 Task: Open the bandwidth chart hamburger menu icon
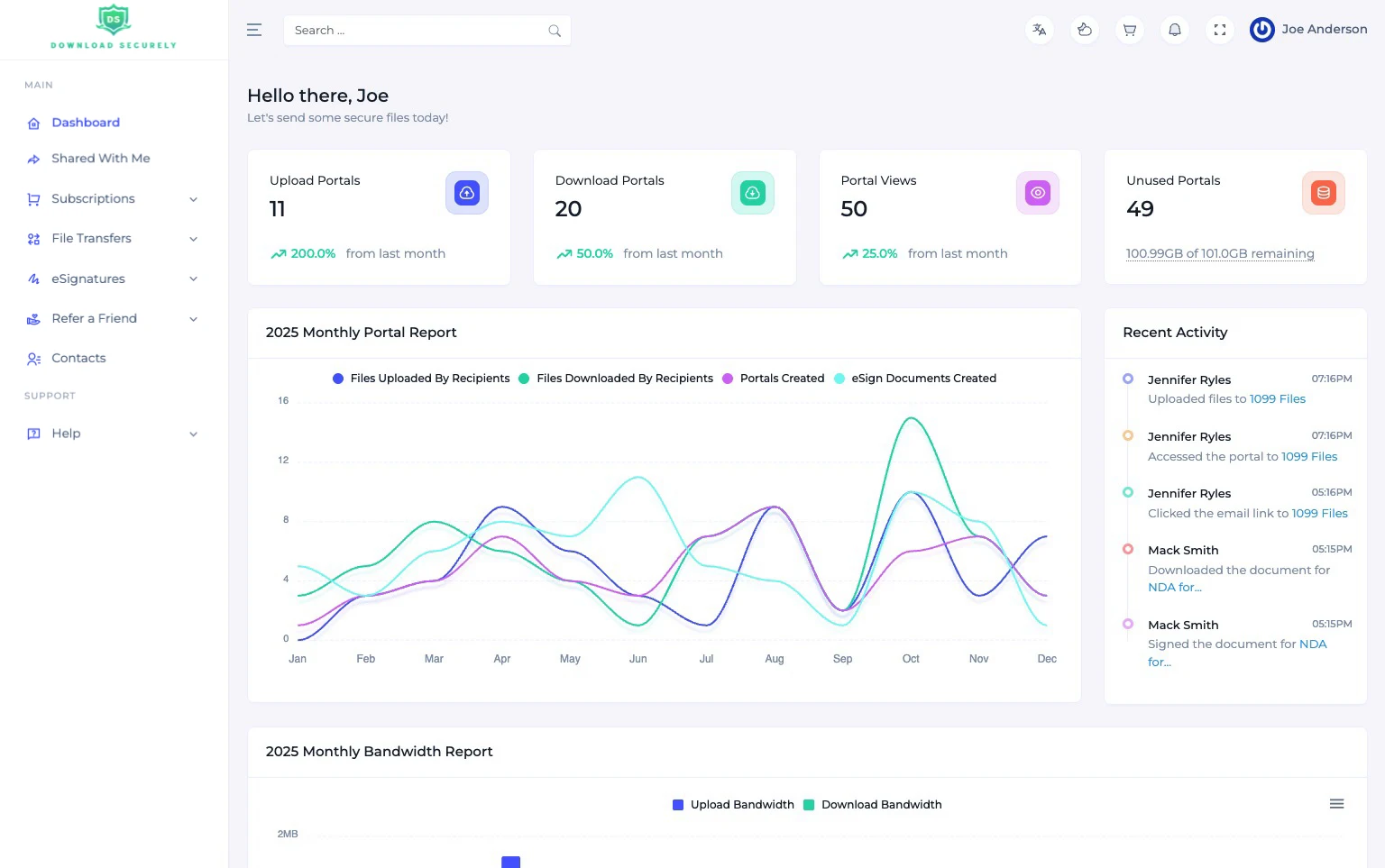(x=1336, y=803)
